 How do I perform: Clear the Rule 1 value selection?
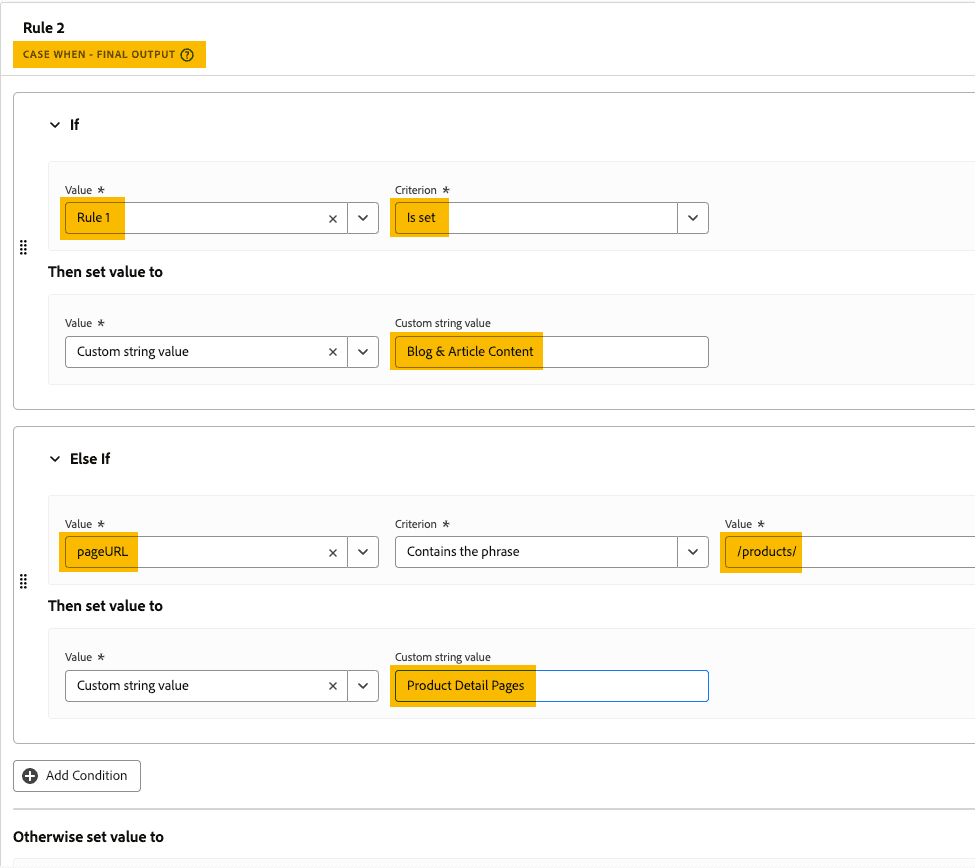[333, 218]
